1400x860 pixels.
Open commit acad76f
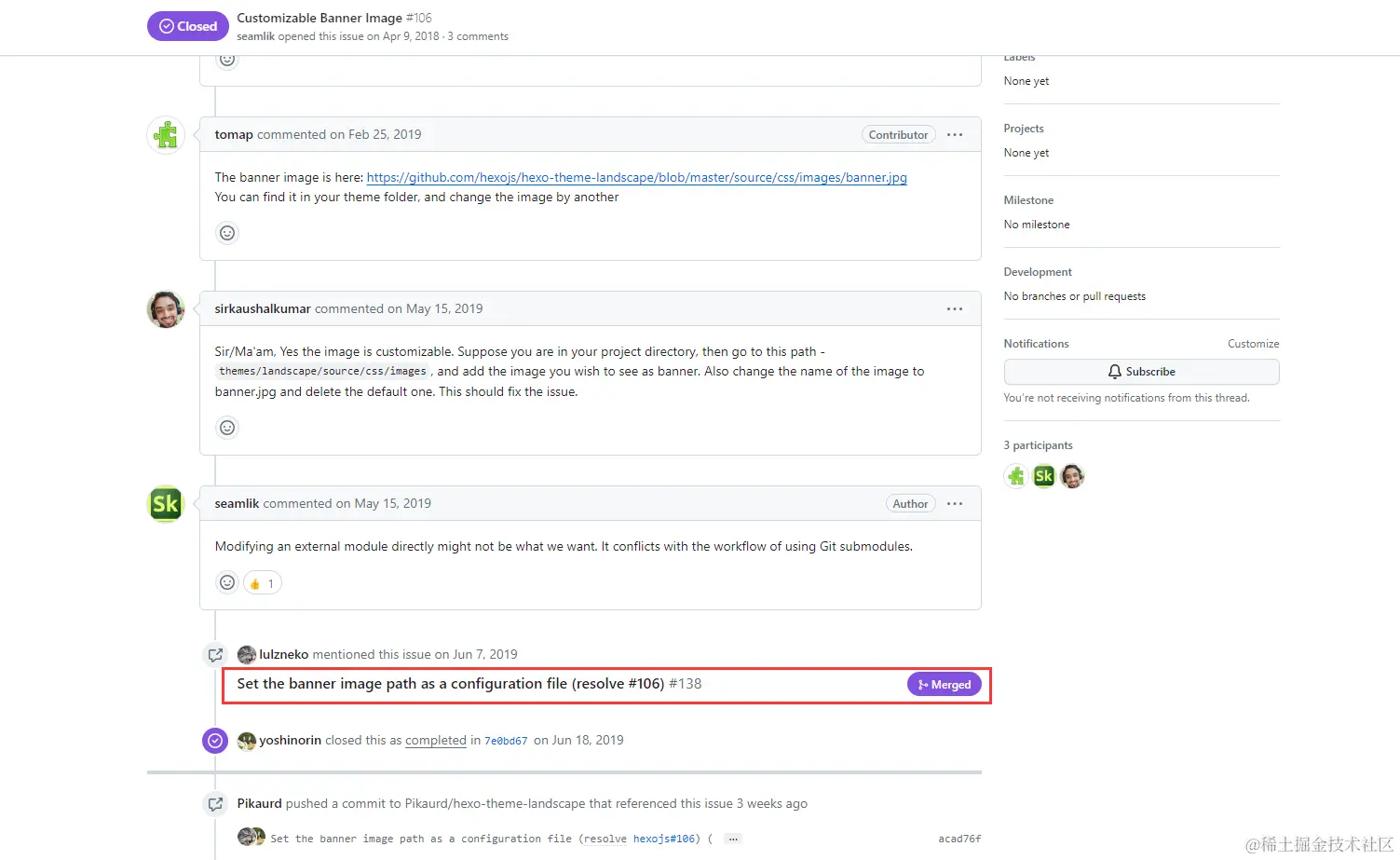[x=959, y=839]
